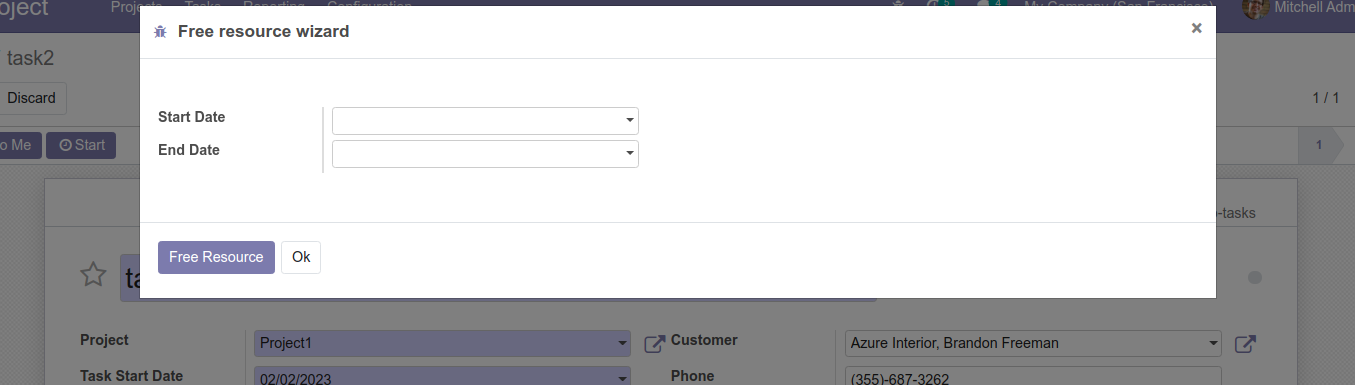Select stage 1 in the status bar
The image size is (1355, 385).
click(x=1319, y=145)
